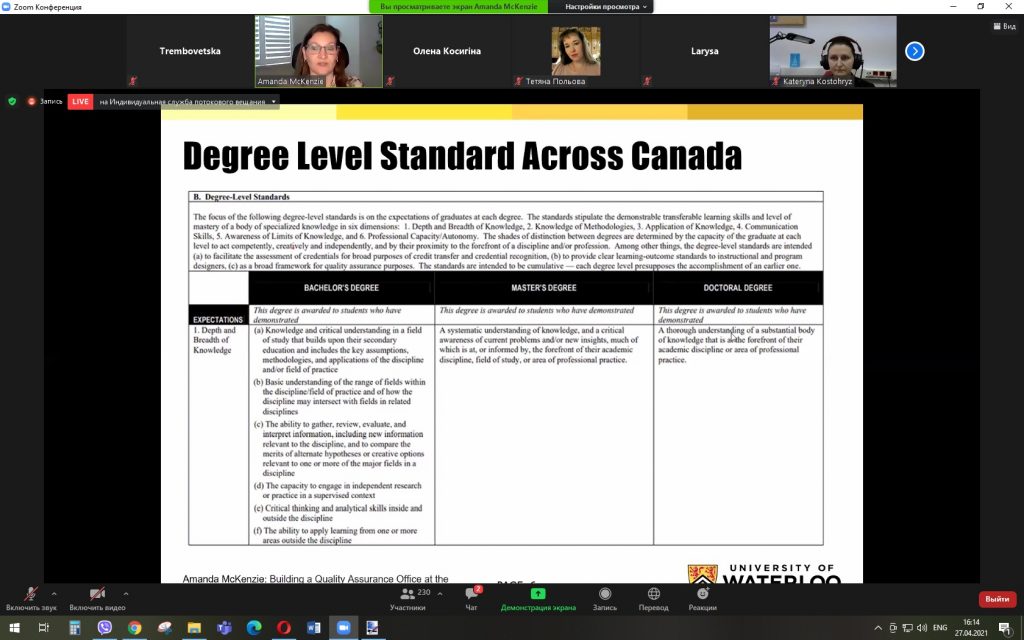Open the Участники participants panel

(408, 598)
